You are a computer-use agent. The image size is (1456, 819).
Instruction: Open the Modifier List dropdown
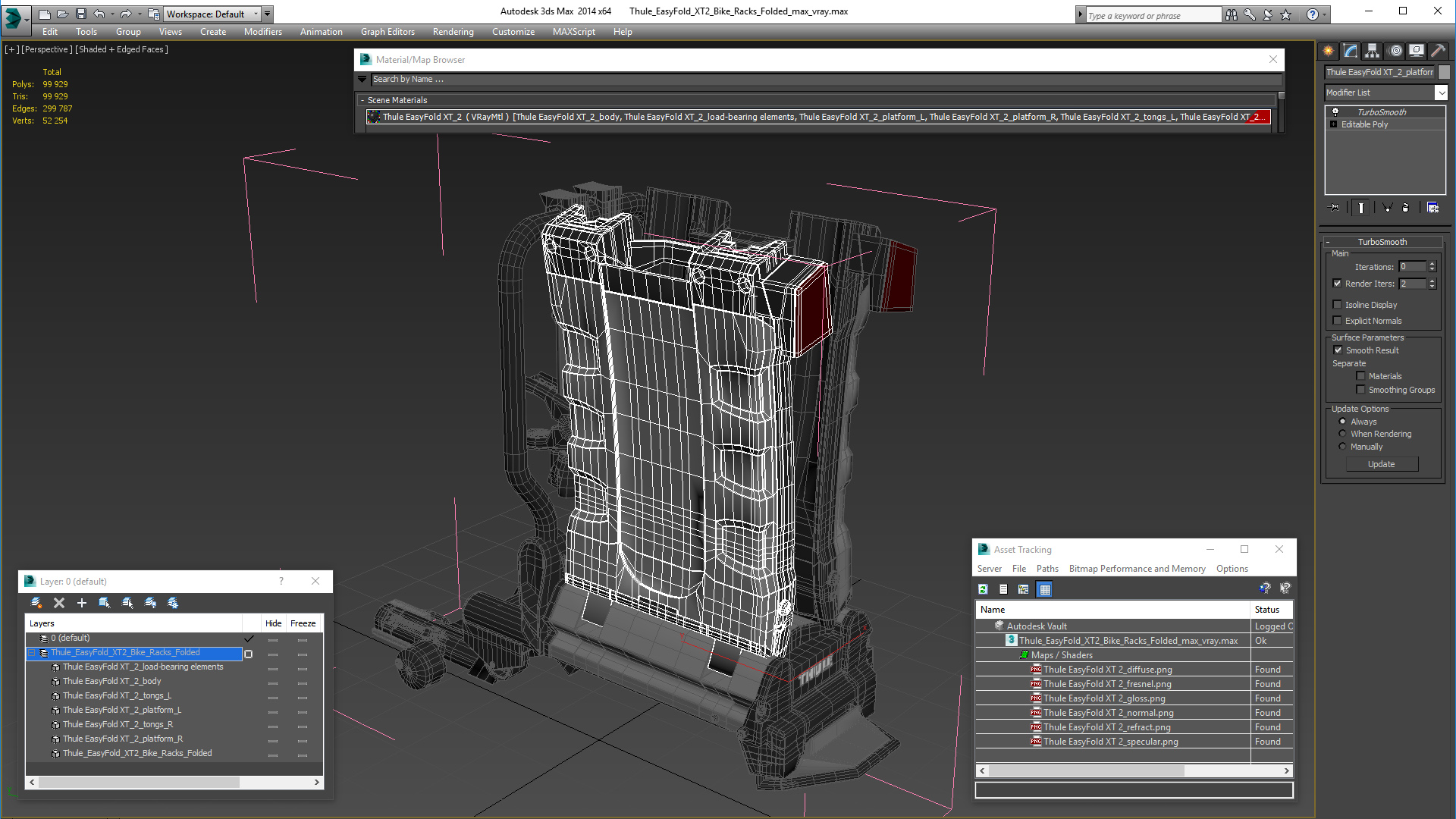click(1441, 93)
